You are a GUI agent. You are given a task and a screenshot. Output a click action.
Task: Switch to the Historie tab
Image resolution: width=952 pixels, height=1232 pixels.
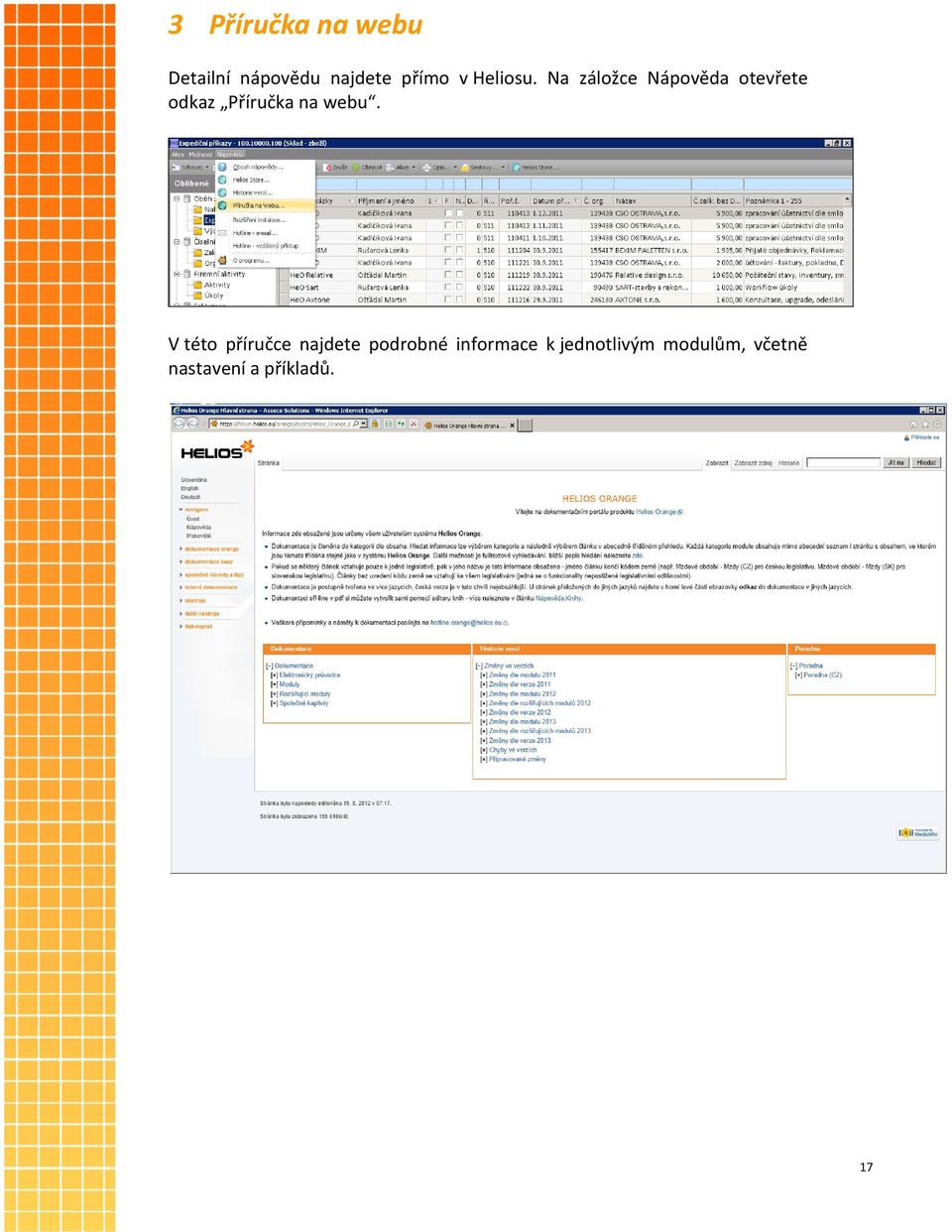[x=788, y=463]
